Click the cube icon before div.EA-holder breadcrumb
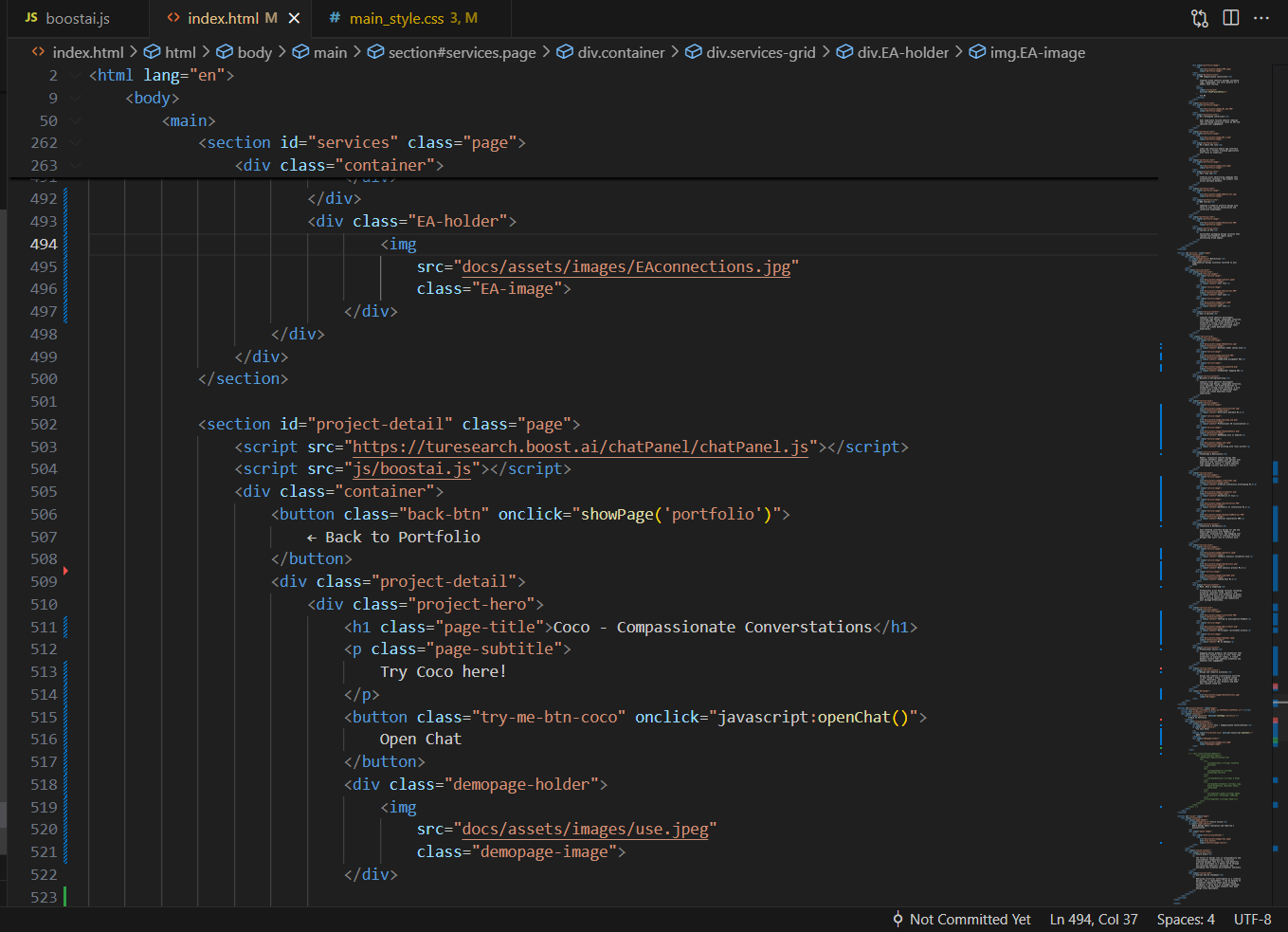Screen dimensions: 1288x932 point(844,52)
